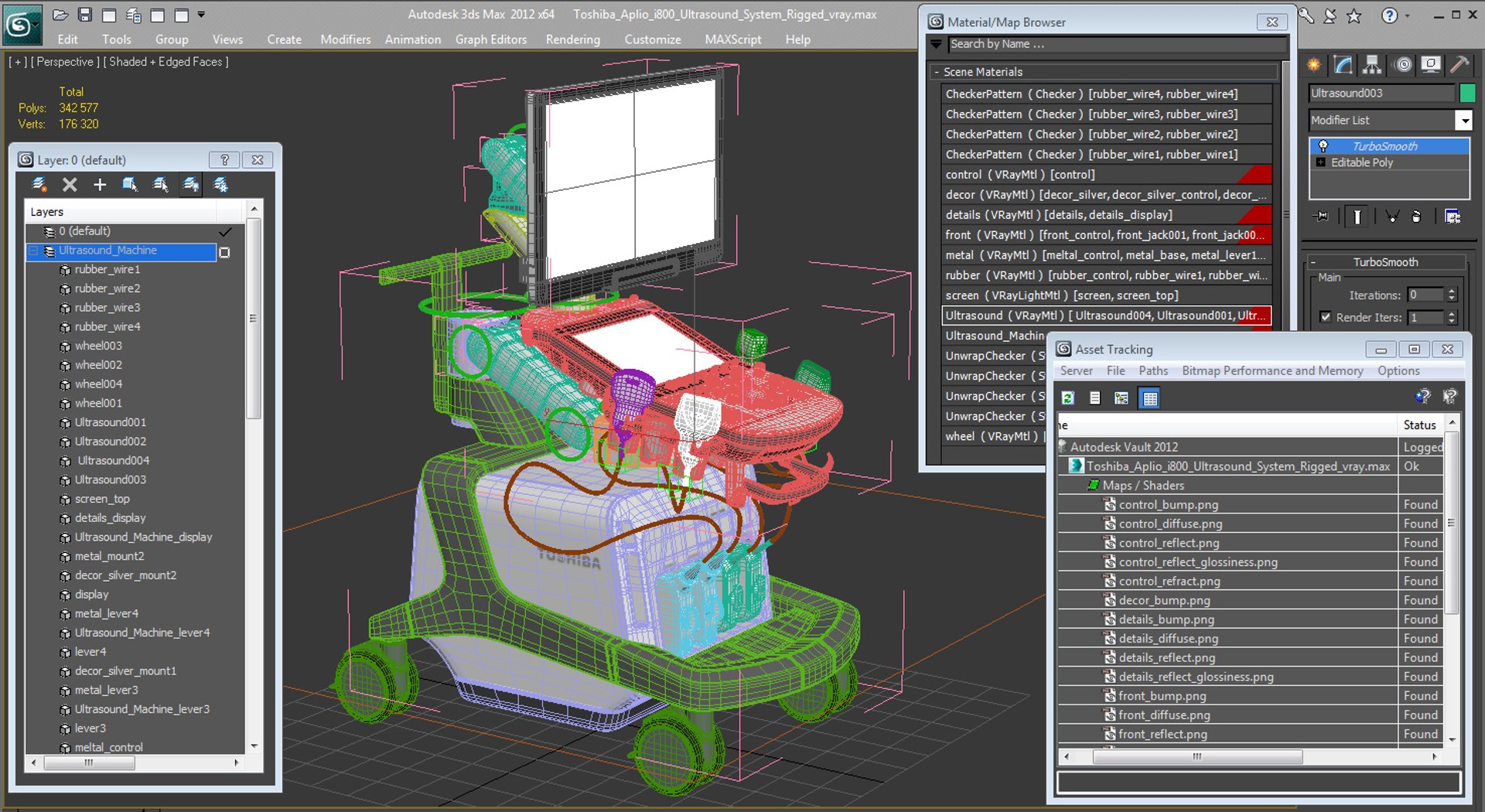Viewport: 1485px width, 812px height.
Task: Open the Options menu in Asset Tracking
Action: pyautogui.click(x=1398, y=370)
